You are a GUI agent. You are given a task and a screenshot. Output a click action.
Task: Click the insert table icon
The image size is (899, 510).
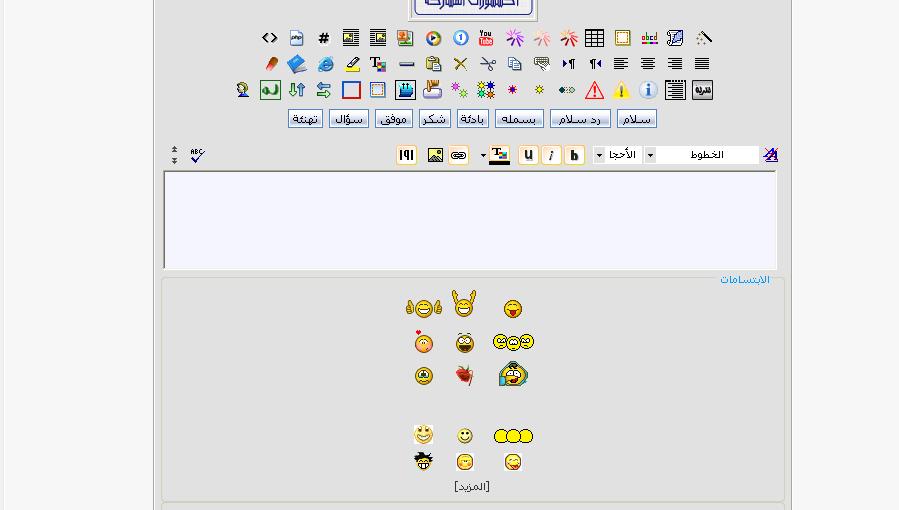(595, 38)
